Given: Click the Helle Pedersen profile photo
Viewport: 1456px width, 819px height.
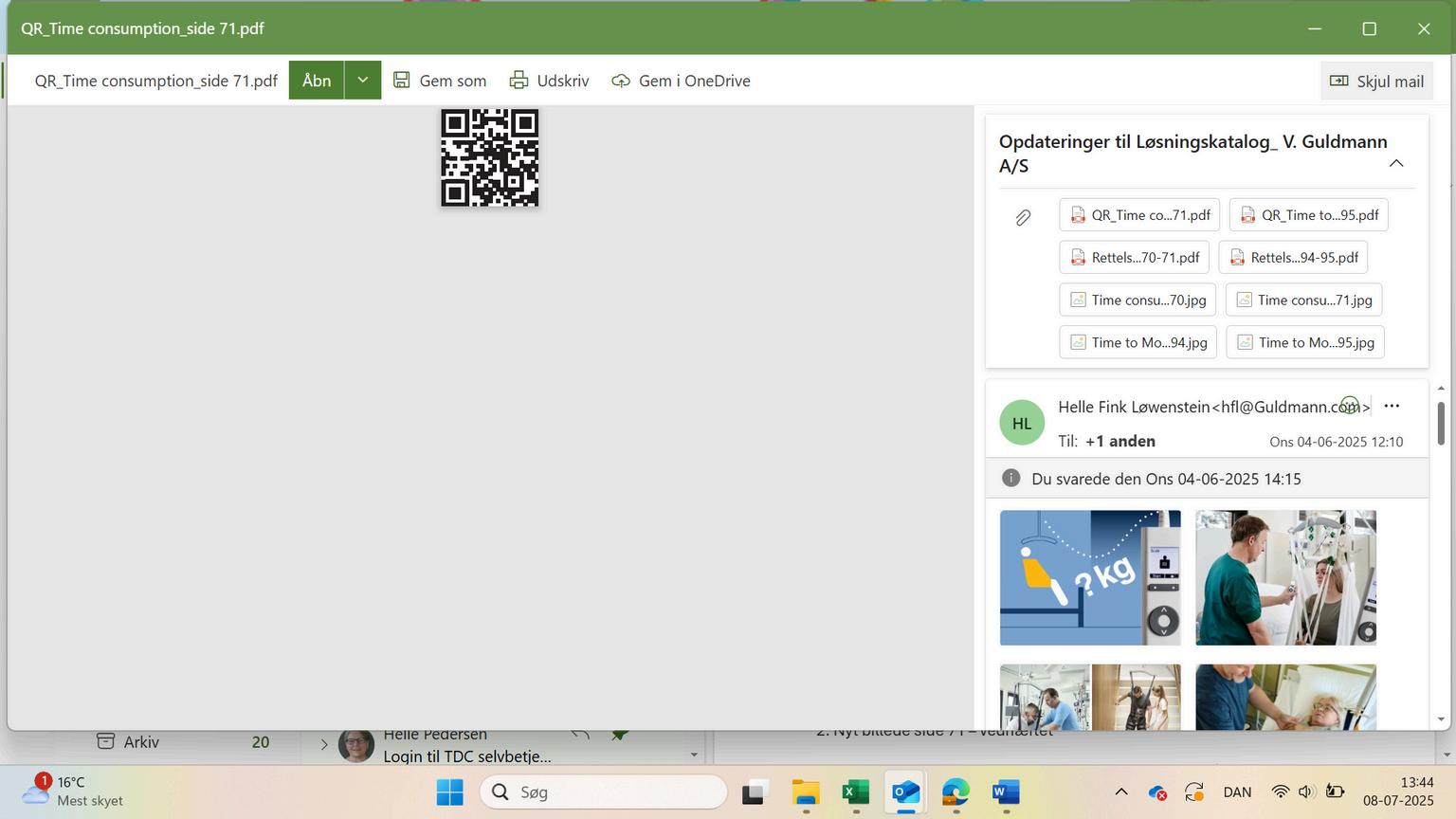Looking at the screenshot, I should point(356,745).
